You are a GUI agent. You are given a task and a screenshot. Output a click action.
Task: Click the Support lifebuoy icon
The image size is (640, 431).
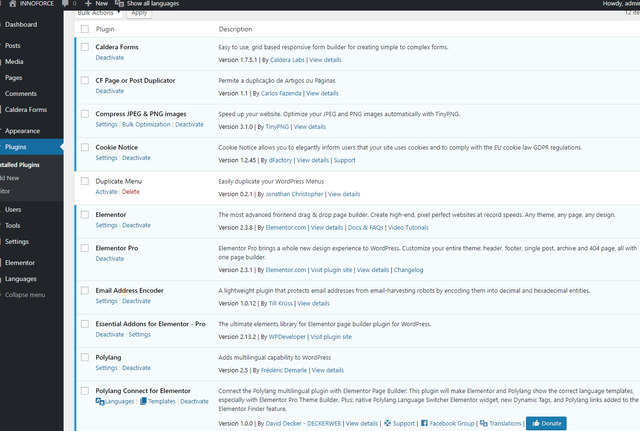388,423
